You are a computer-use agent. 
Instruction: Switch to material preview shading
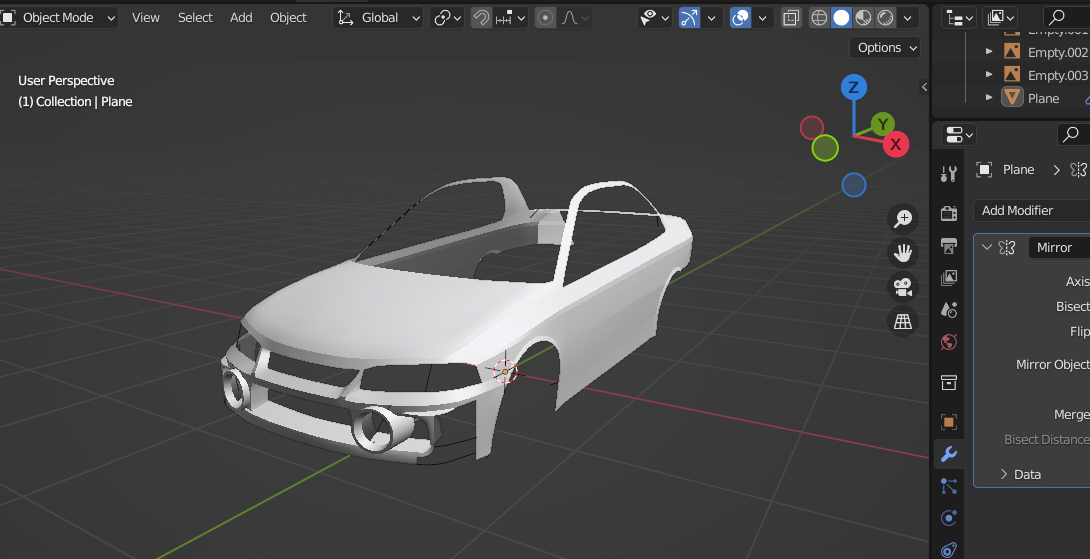tap(863, 18)
